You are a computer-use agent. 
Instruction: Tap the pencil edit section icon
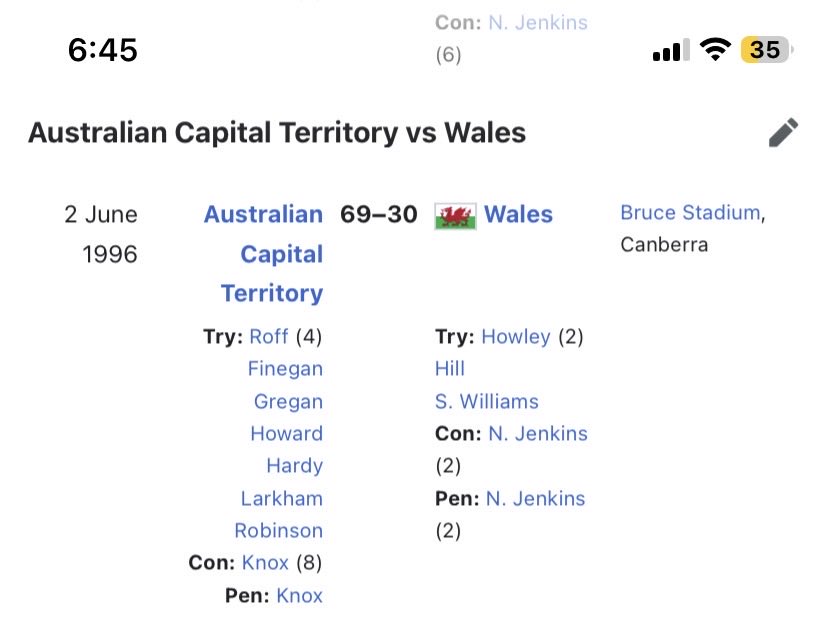tap(784, 133)
